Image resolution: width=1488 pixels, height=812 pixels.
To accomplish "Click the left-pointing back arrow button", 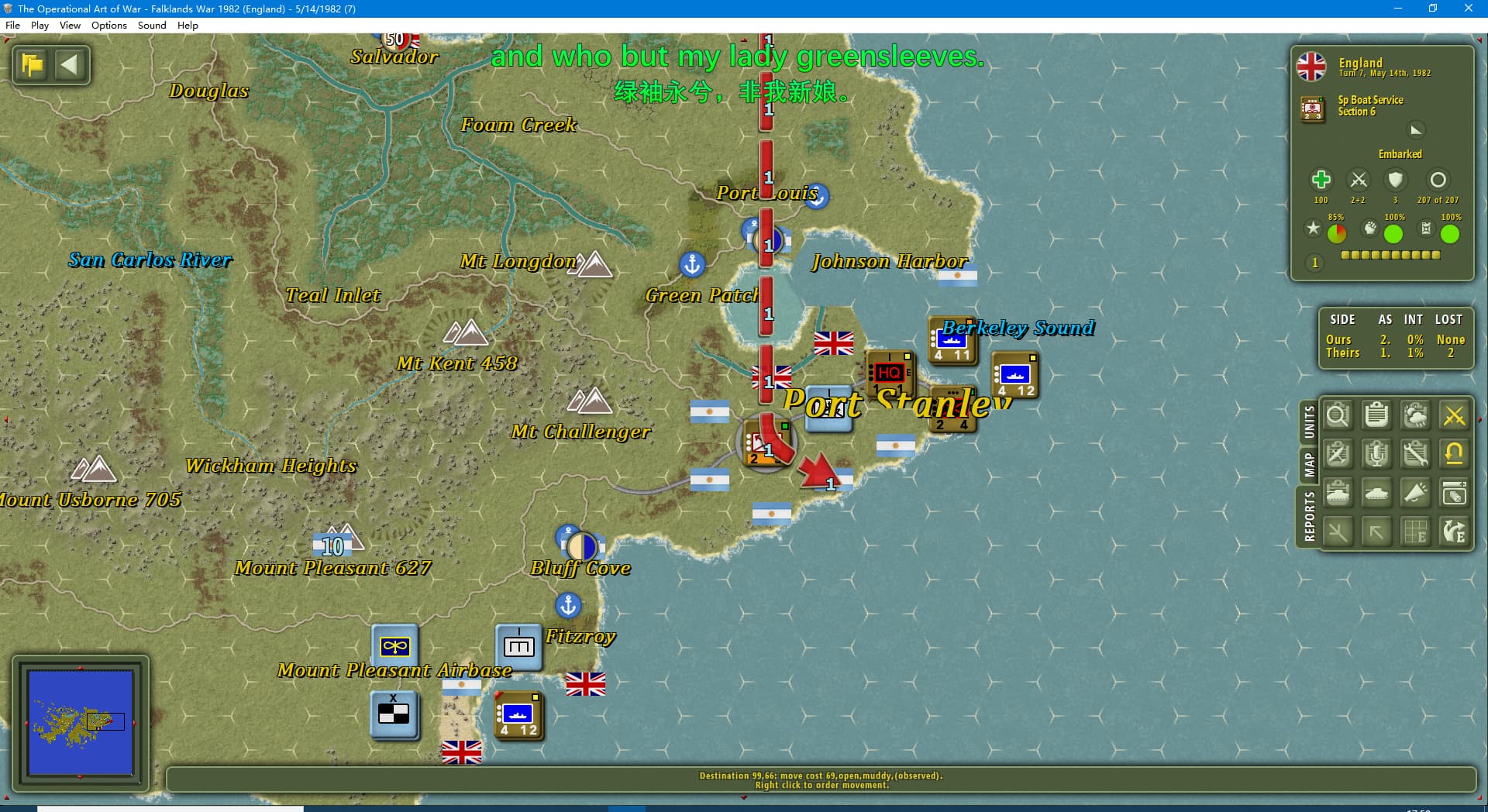I will pyautogui.click(x=70, y=64).
